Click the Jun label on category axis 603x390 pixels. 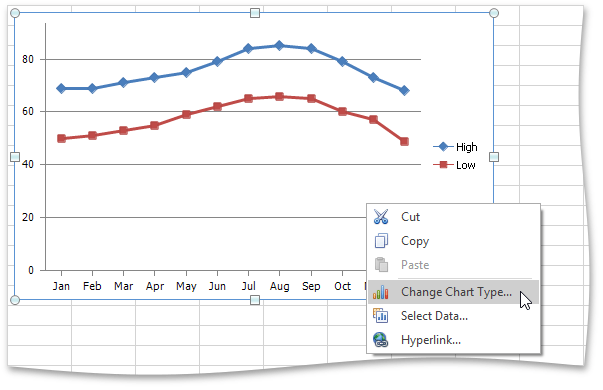coord(217,287)
